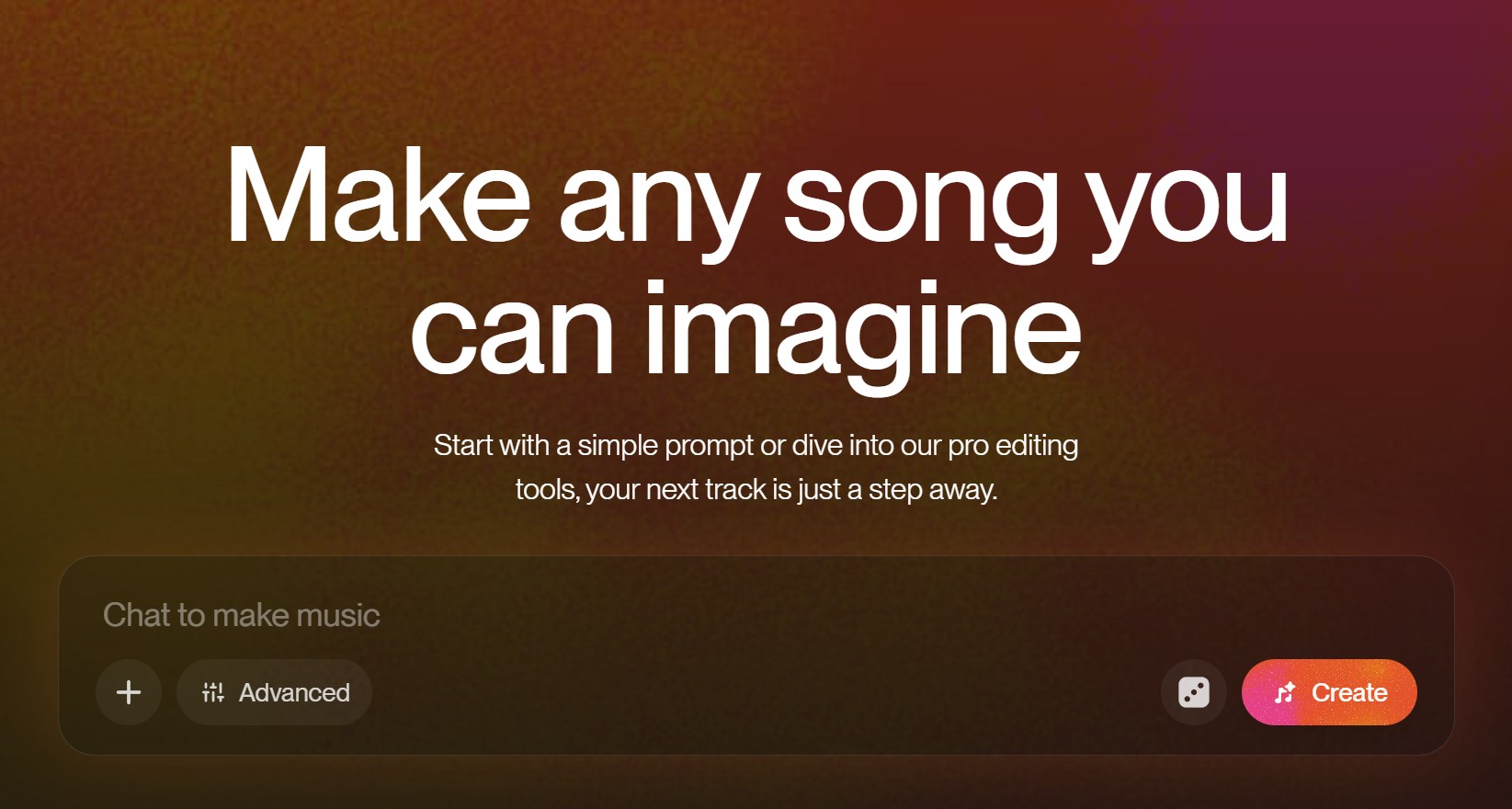The width and height of the screenshot is (1512, 809).
Task: Click the Create text label
Action: pos(1349,692)
